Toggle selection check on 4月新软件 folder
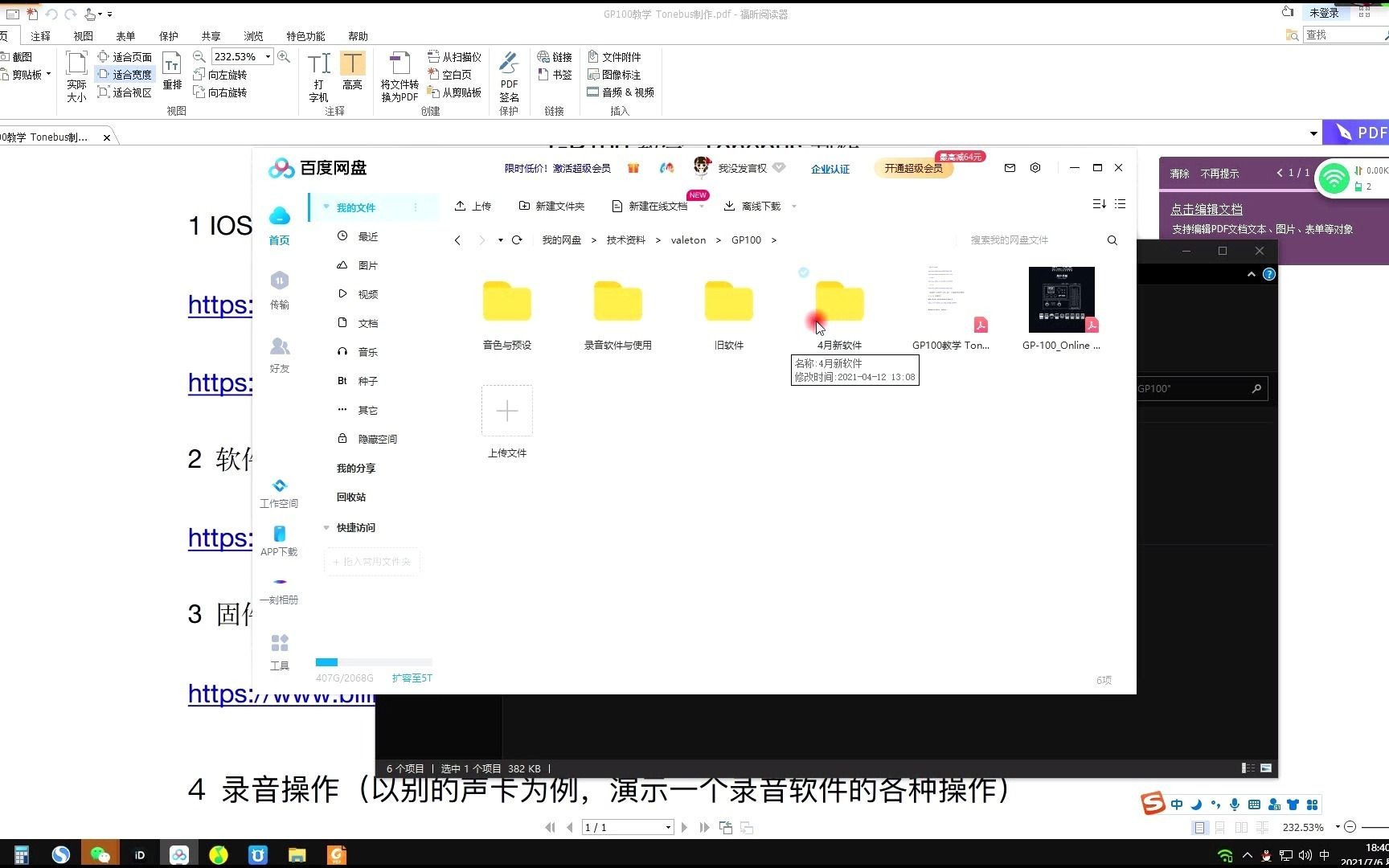Viewport: 1389px width, 868px height. click(x=803, y=272)
